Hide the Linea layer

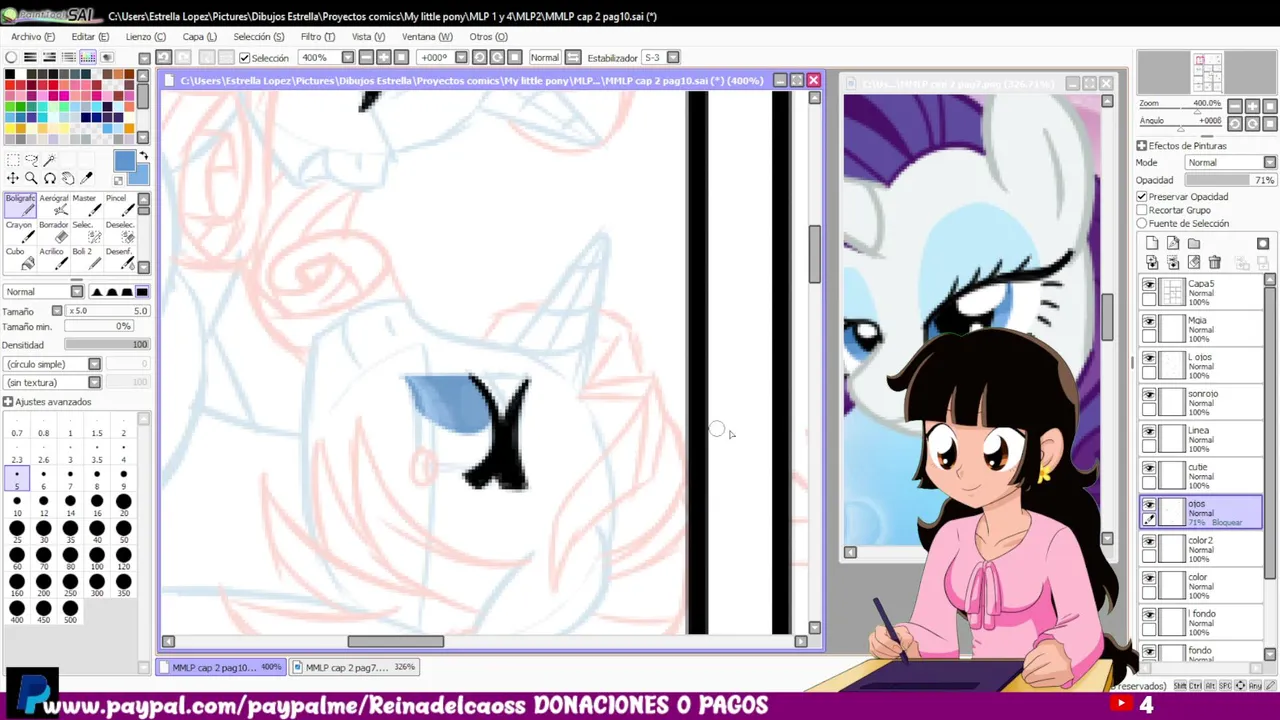[1149, 432]
